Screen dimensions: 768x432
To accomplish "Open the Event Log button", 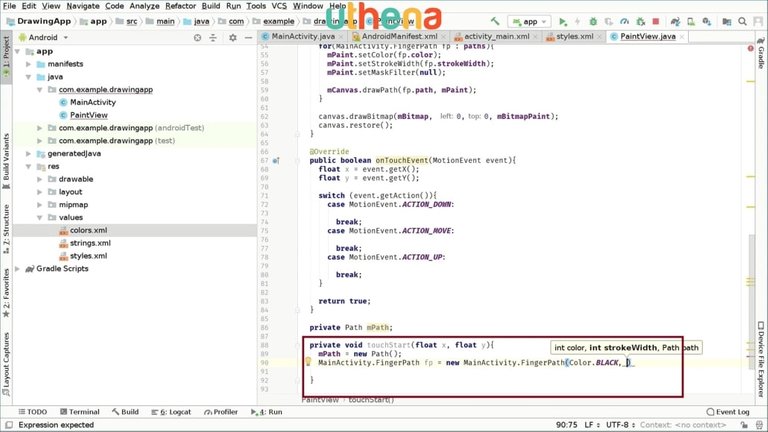I will pyautogui.click(x=726, y=411).
